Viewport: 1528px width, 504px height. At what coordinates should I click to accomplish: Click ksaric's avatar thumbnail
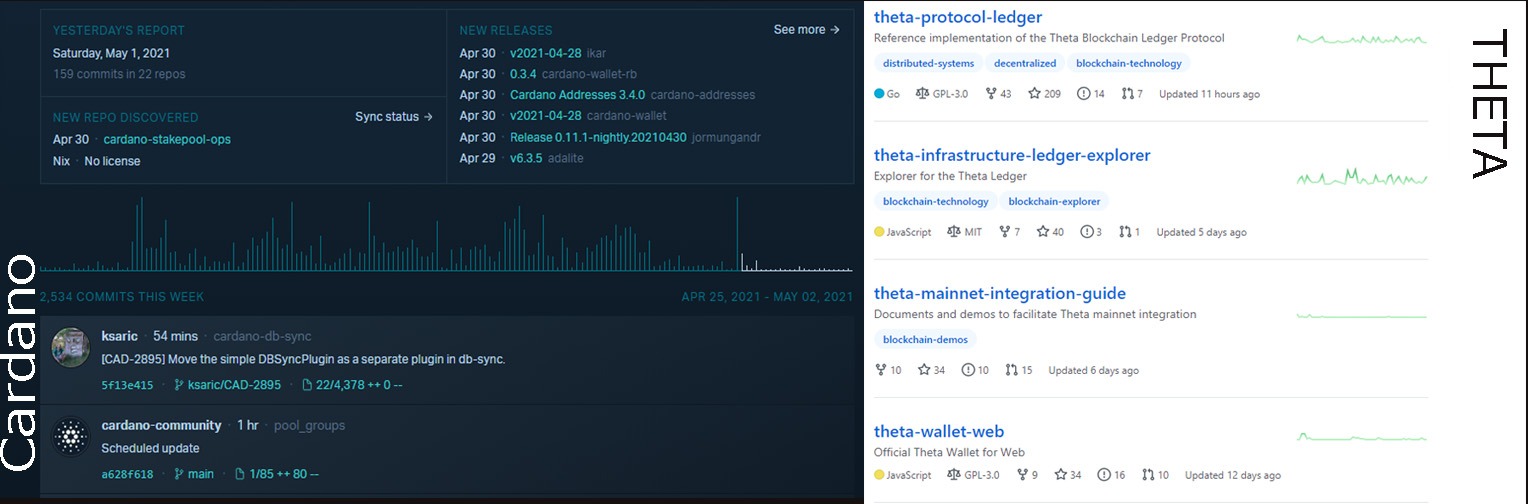pos(71,347)
